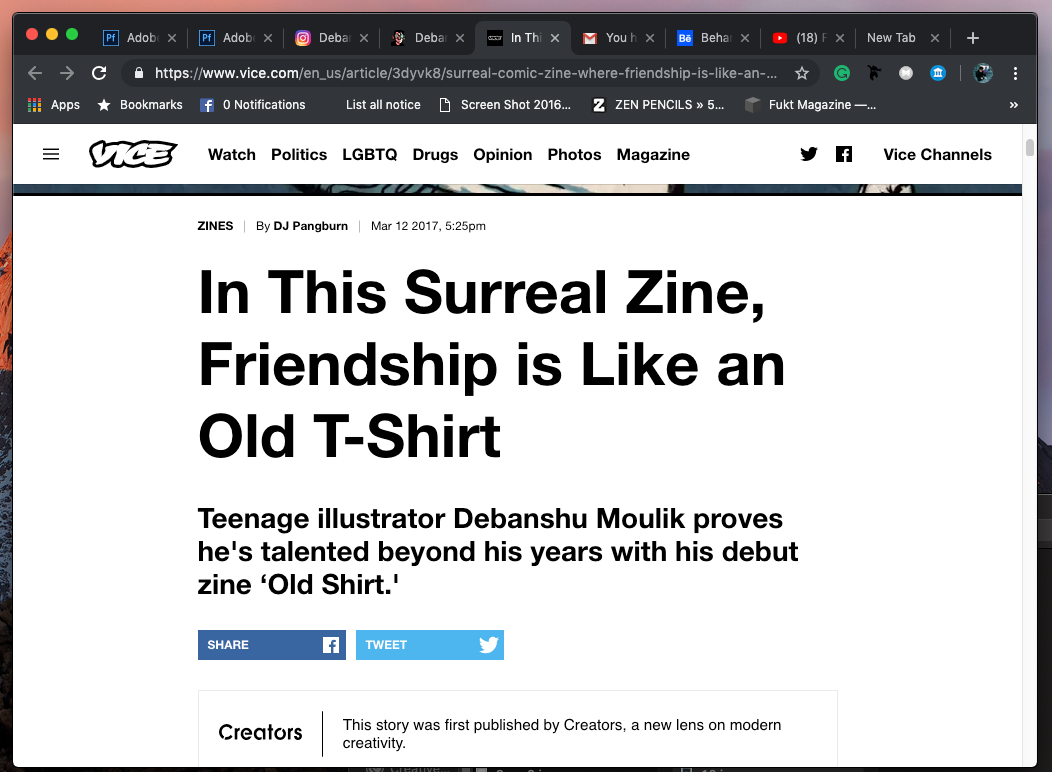The image size is (1052, 772).
Task: Open the Politics section
Action: [299, 154]
